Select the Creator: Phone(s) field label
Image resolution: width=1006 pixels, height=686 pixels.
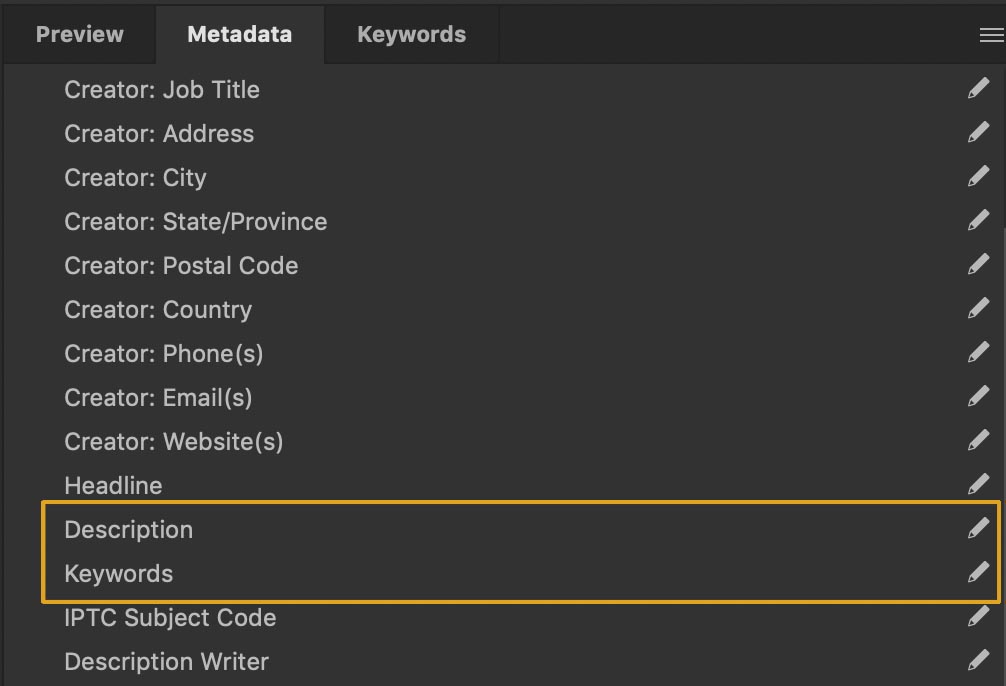click(x=164, y=354)
